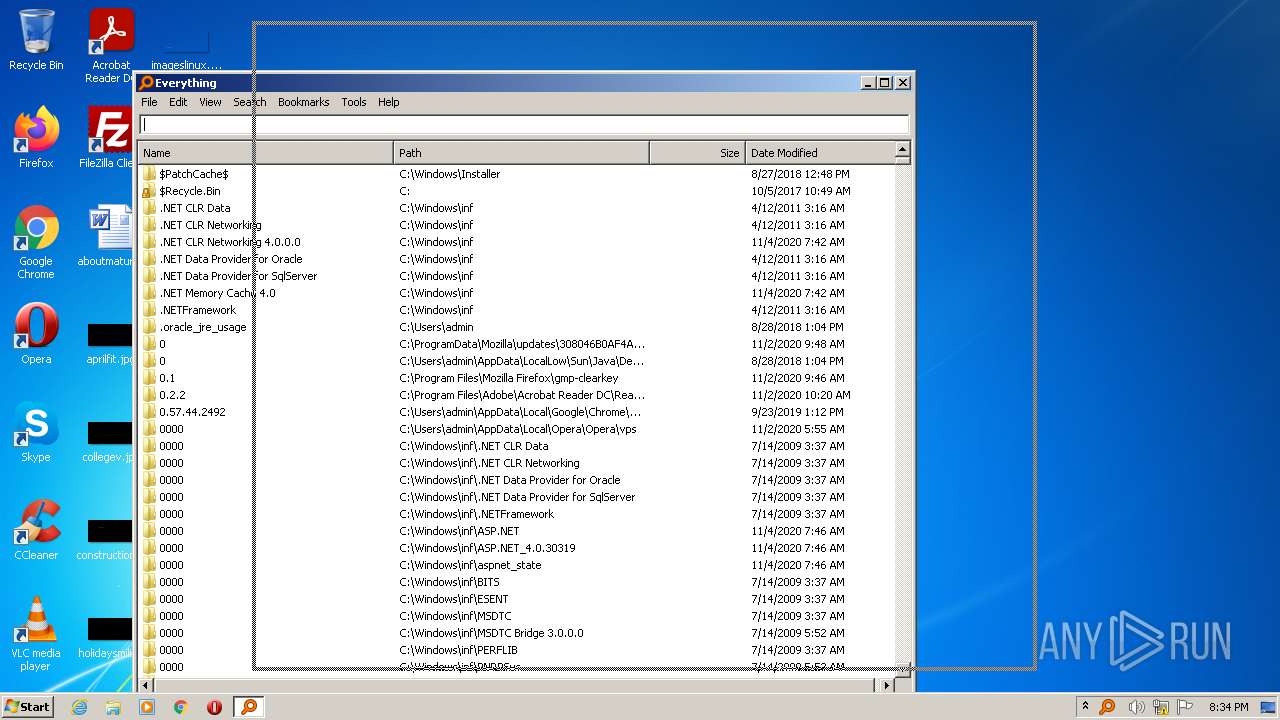Open the Recycle Bin desktop icon
This screenshot has width=1280, height=720.
pos(36,40)
